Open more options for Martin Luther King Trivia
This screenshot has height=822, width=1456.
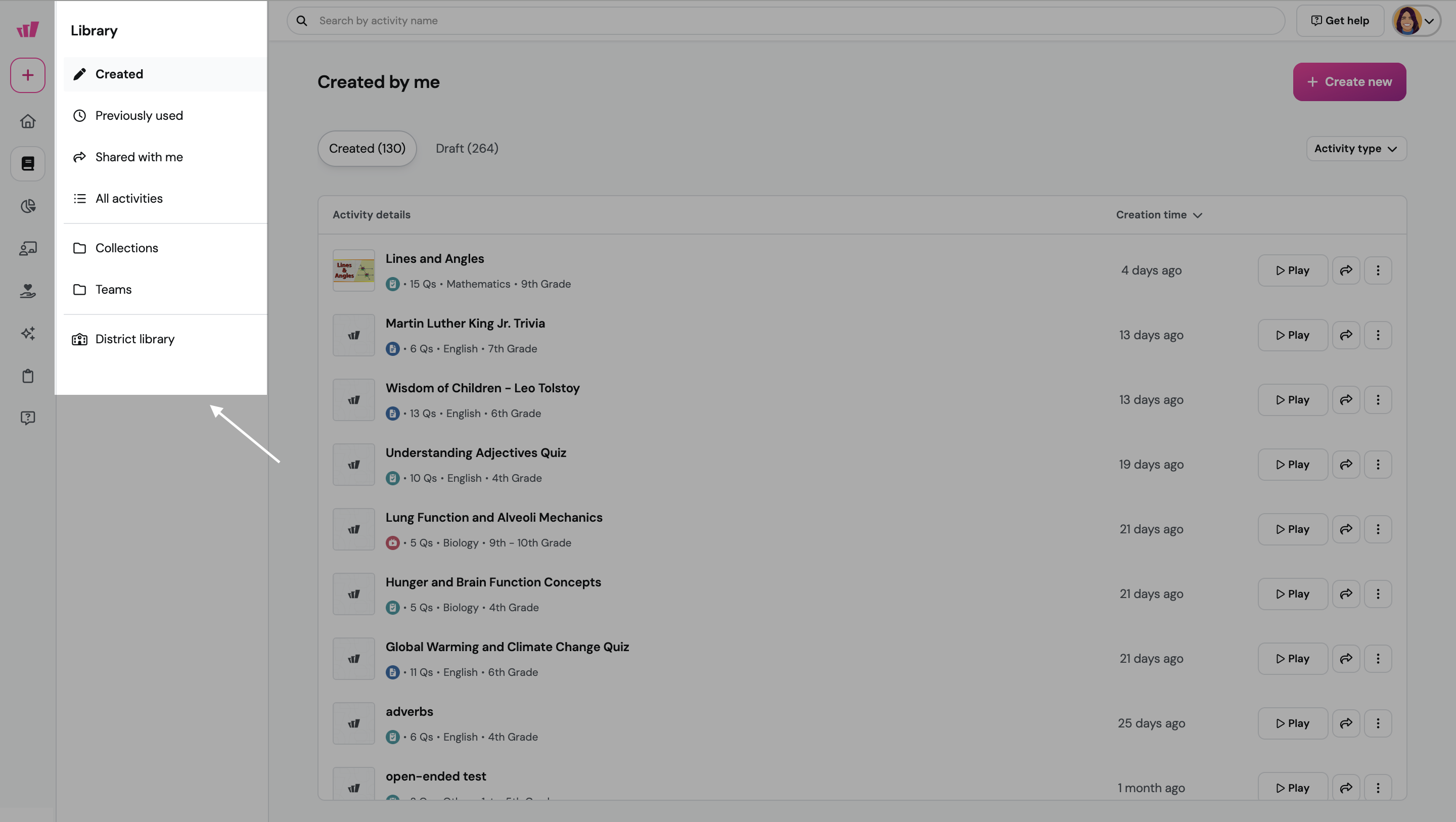pos(1378,335)
